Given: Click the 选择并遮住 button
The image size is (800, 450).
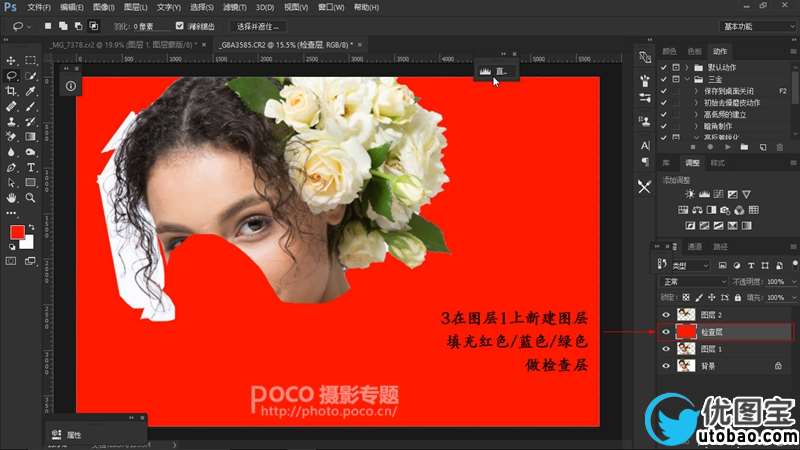Looking at the screenshot, I should click(x=258, y=25).
